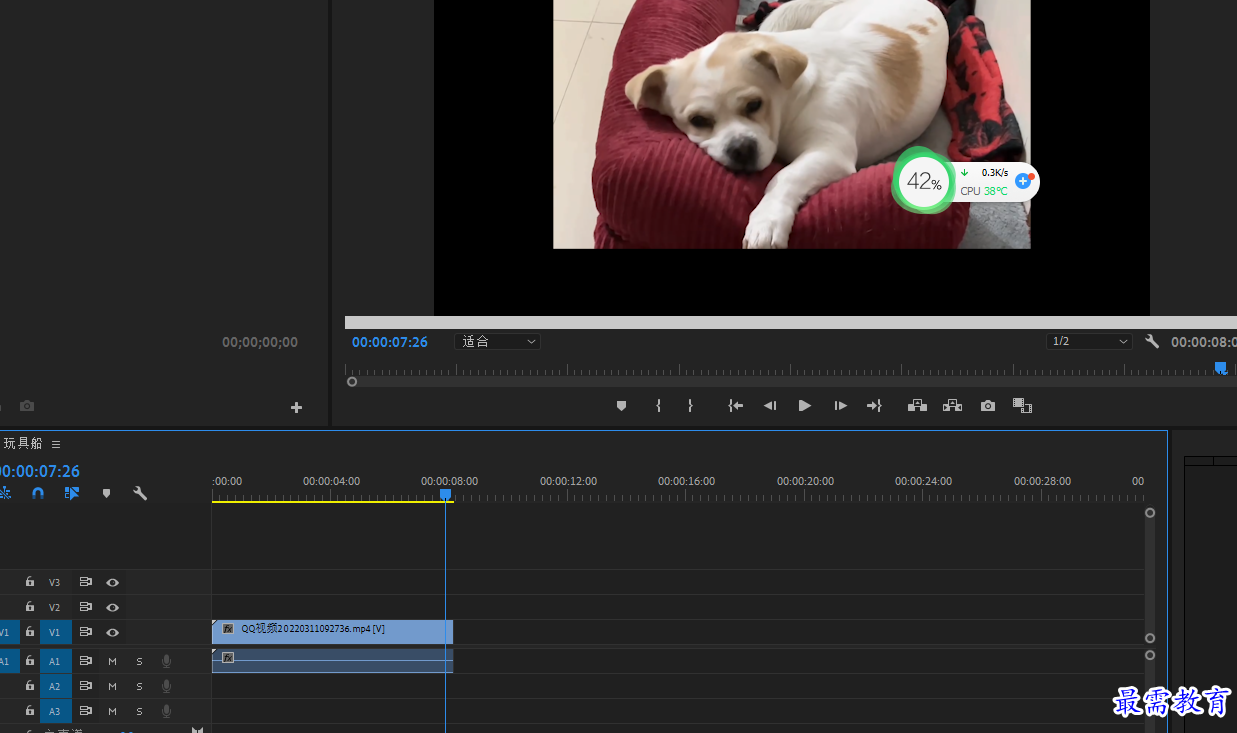1237x733 pixels.
Task: Enable voice-over record on A1
Action: [167, 661]
